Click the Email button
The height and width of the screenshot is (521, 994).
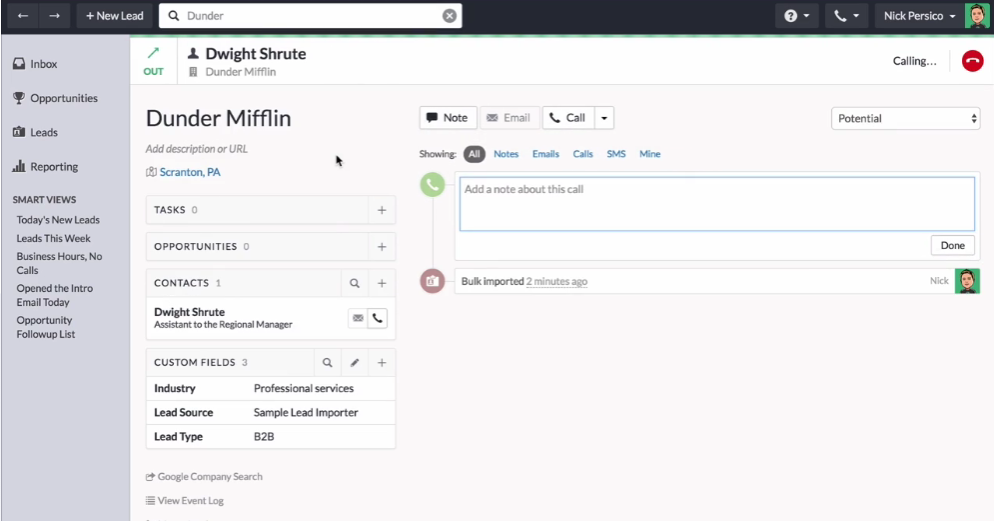tap(509, 118)
